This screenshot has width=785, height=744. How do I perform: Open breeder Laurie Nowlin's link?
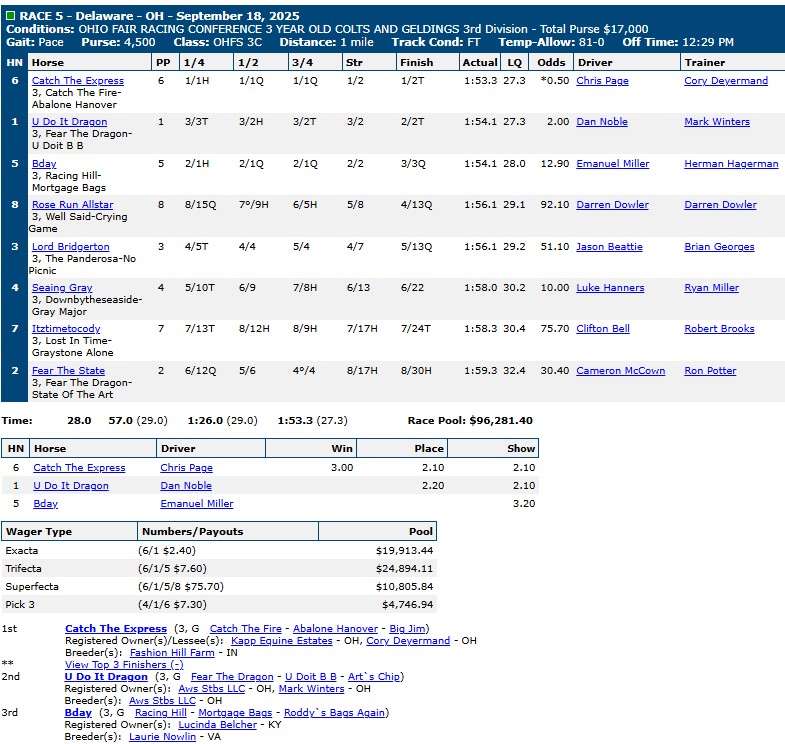(x=164, y=736)
